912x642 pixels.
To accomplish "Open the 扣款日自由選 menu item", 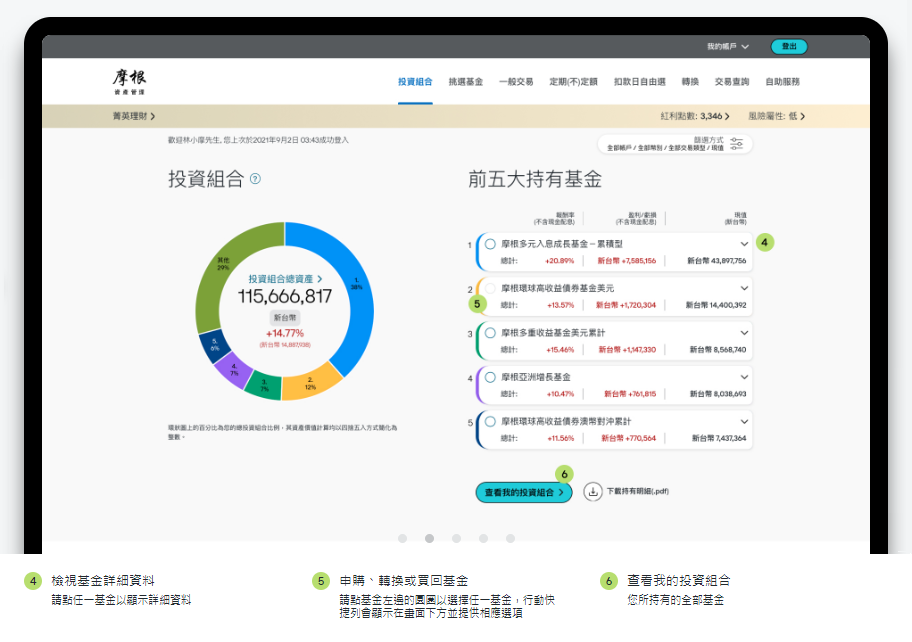I will pyautogui.click(x=640, y=82).
